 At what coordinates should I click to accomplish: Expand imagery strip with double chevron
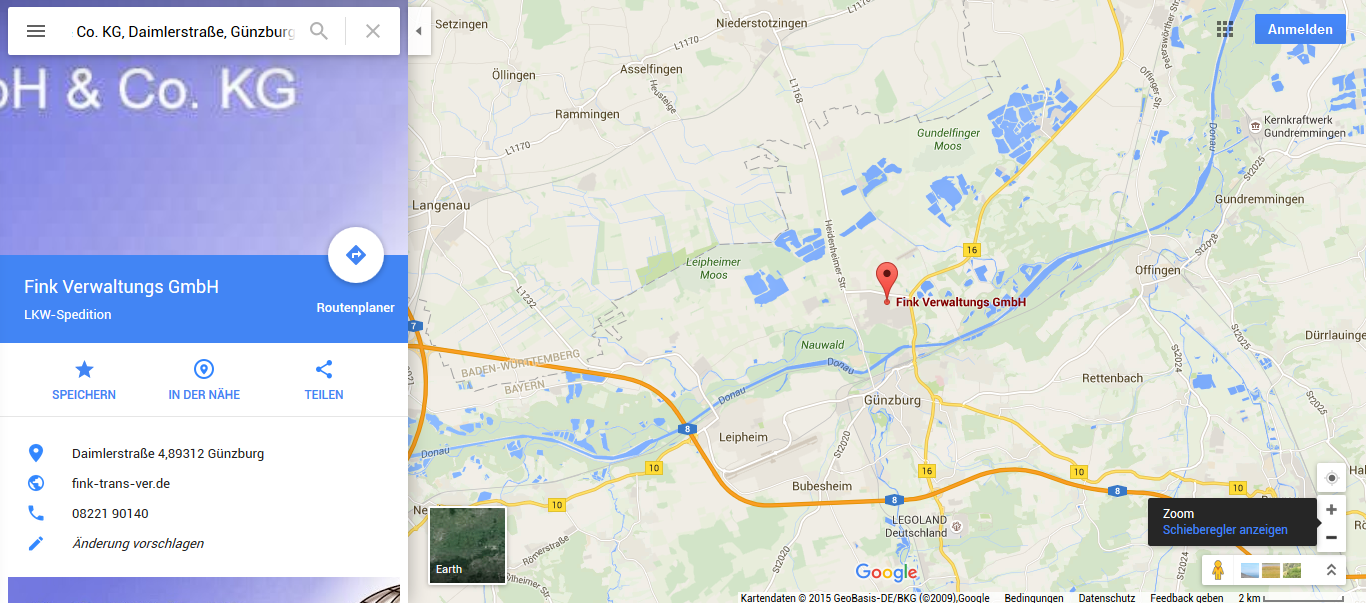pyautogui.click(x=1331, y=570)
